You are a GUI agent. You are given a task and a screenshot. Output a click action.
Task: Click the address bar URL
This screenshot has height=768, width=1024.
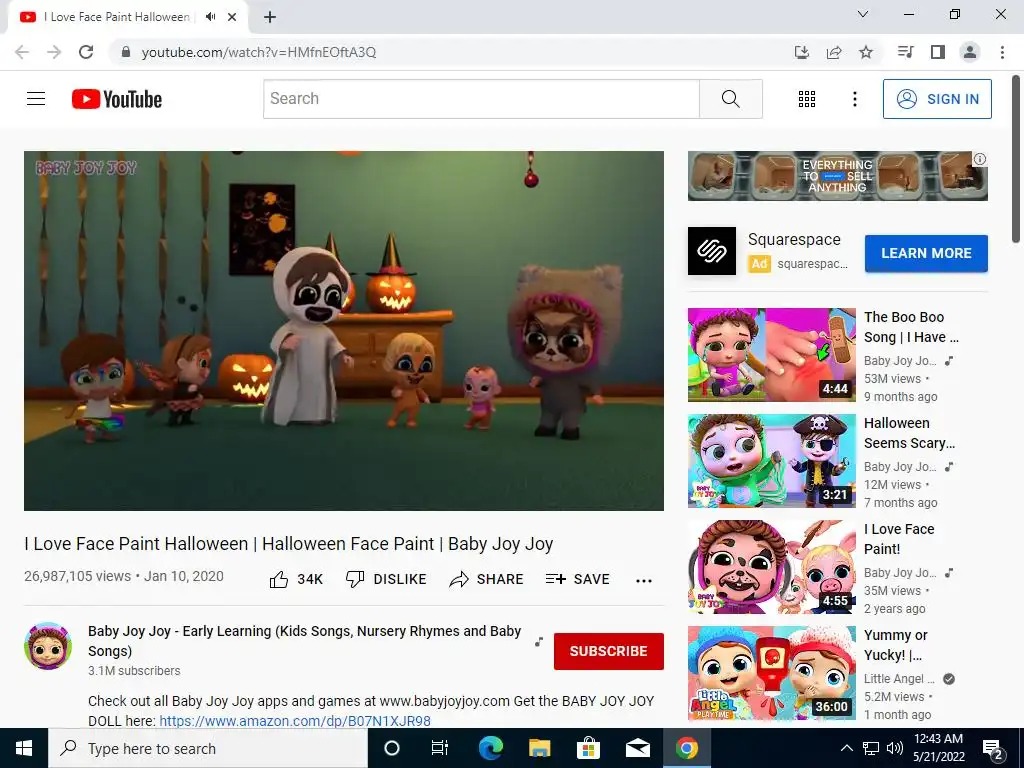[259, 52]
